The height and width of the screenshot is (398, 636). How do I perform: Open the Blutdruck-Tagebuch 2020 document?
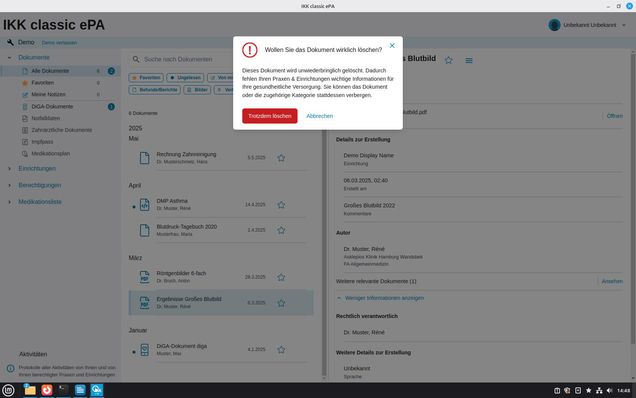[221, 230]
